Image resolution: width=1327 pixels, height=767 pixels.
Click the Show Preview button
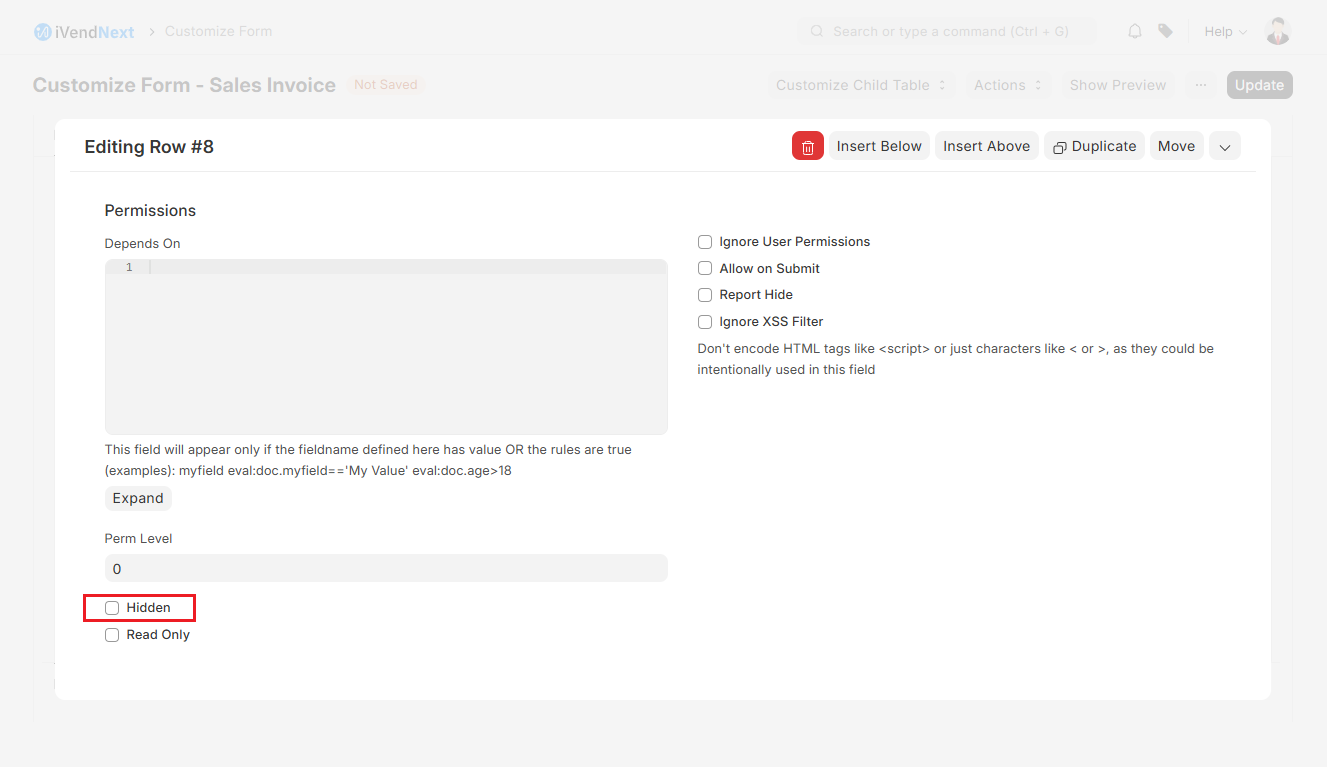pos(1118,85)
